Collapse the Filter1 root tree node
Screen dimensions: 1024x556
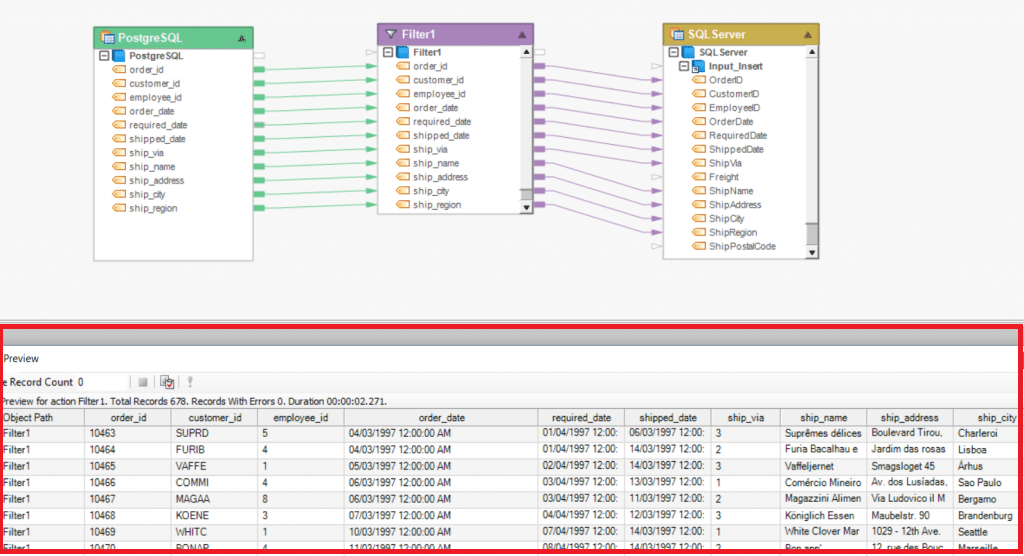[x=388, y=52]
